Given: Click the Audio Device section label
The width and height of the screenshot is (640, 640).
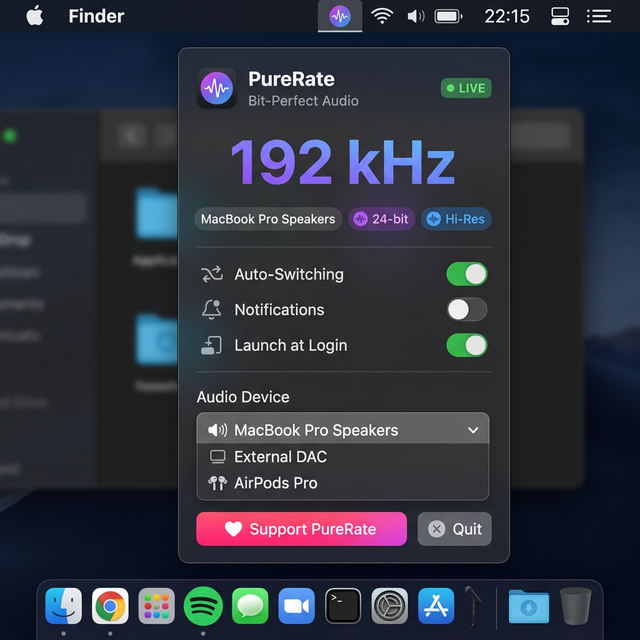Looking at the screenshot, I should pos(243,397).
